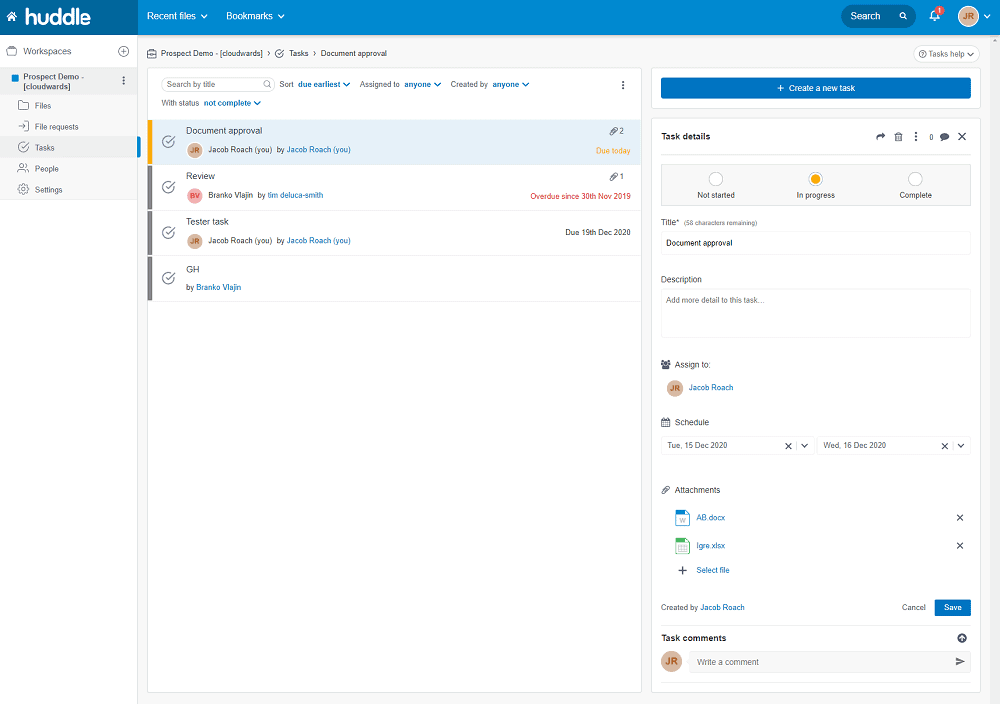Click tim deluca-smith creator link
This screenshot has height=704, width=1000.
295,195
